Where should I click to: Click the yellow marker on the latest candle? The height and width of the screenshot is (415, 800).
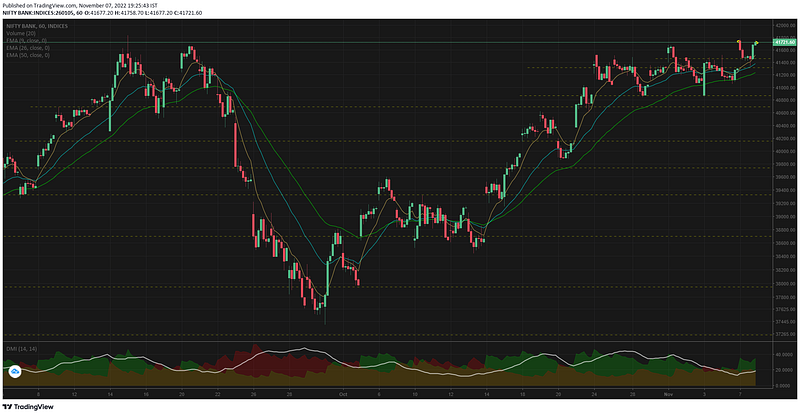click(756, 42)
